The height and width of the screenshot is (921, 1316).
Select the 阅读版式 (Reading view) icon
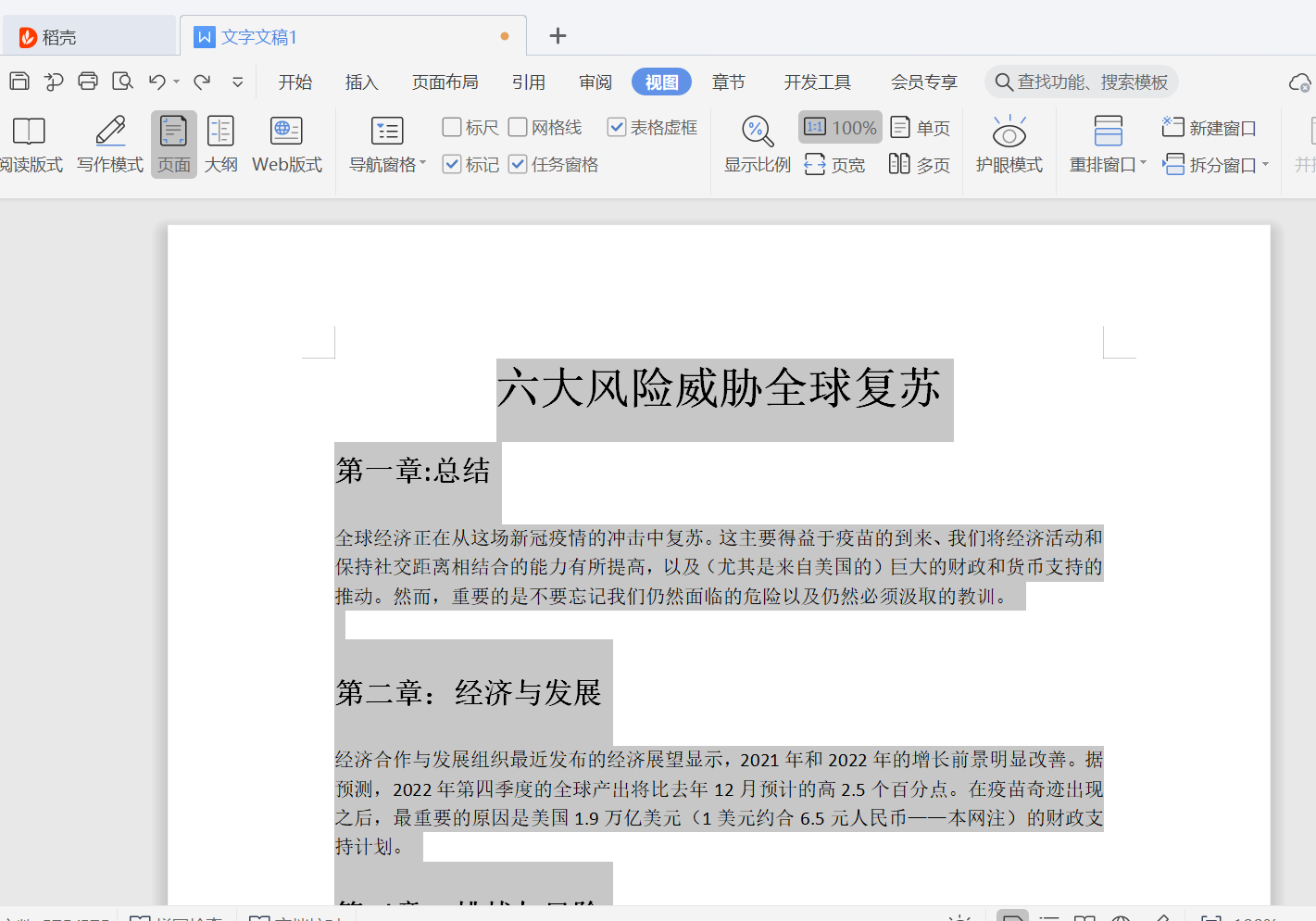pos(30,132)
